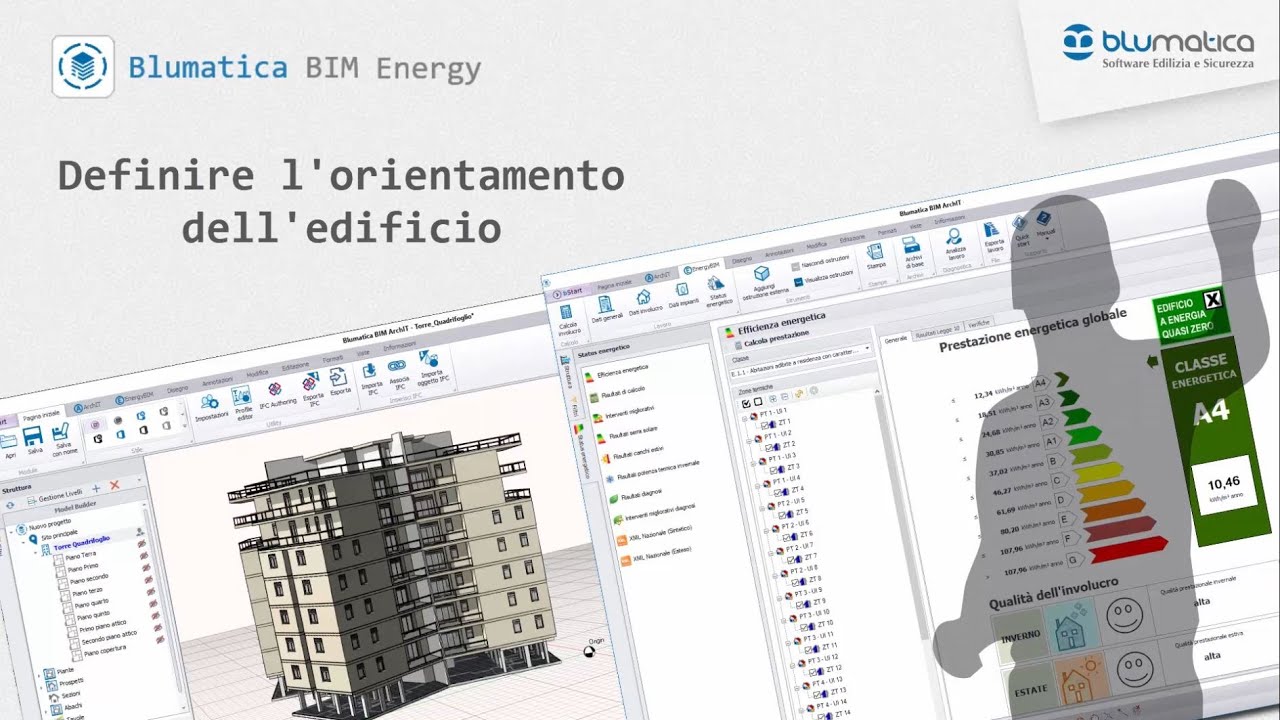This screenshot has width=1280, height=720.
Task: Click Associa IFC icon
Action: (397, 365)
